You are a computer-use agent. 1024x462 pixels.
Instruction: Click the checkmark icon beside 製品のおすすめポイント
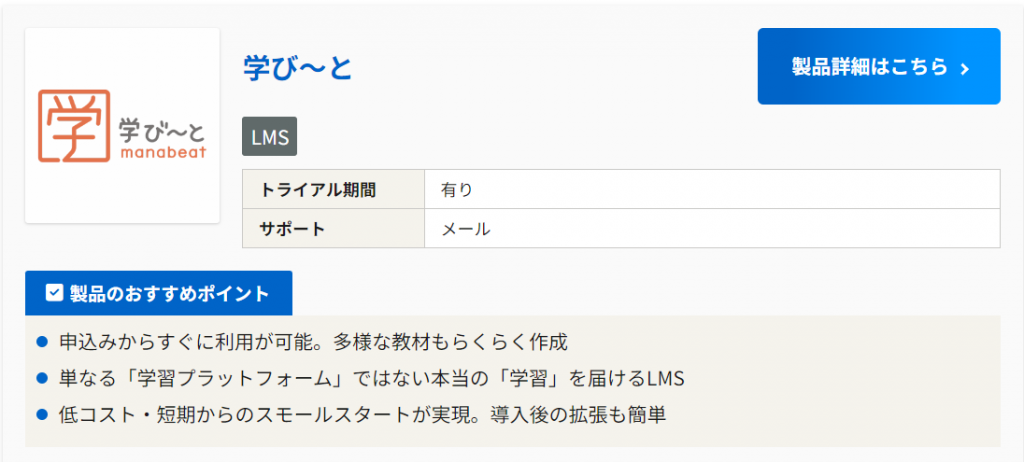[55, 293]
